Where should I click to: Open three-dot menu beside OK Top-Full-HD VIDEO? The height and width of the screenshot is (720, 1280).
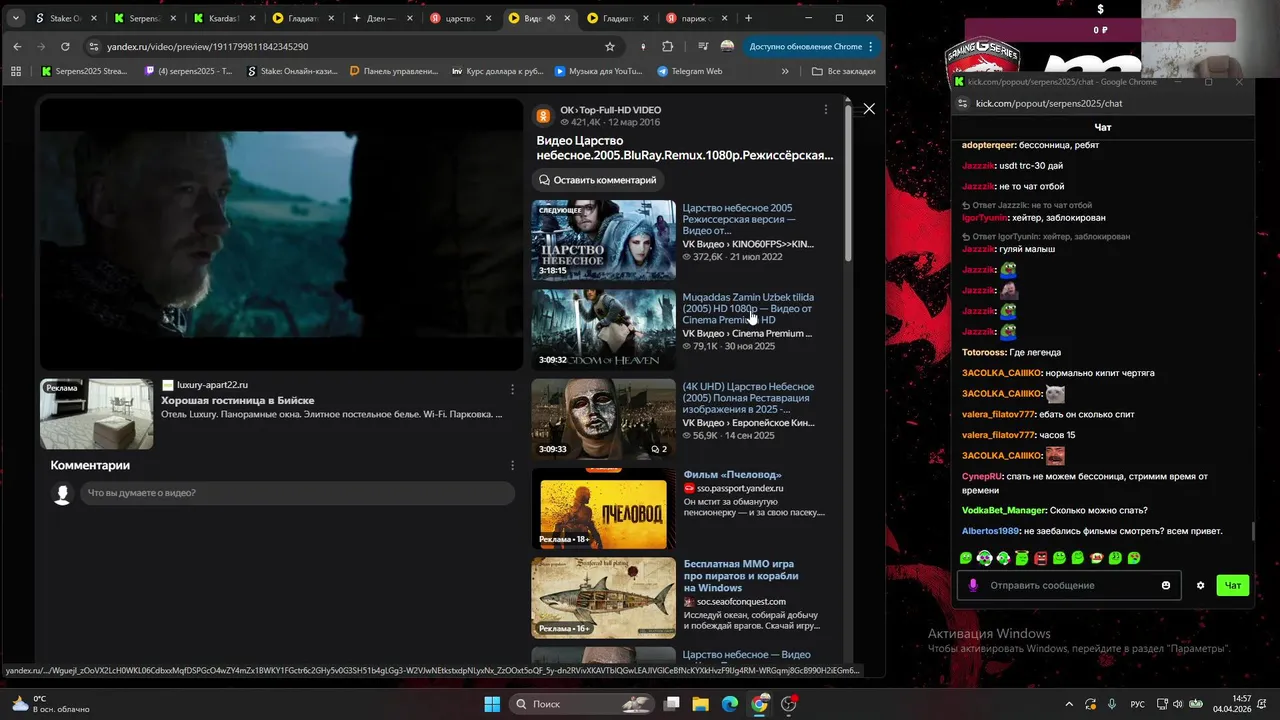pos(825,110)
